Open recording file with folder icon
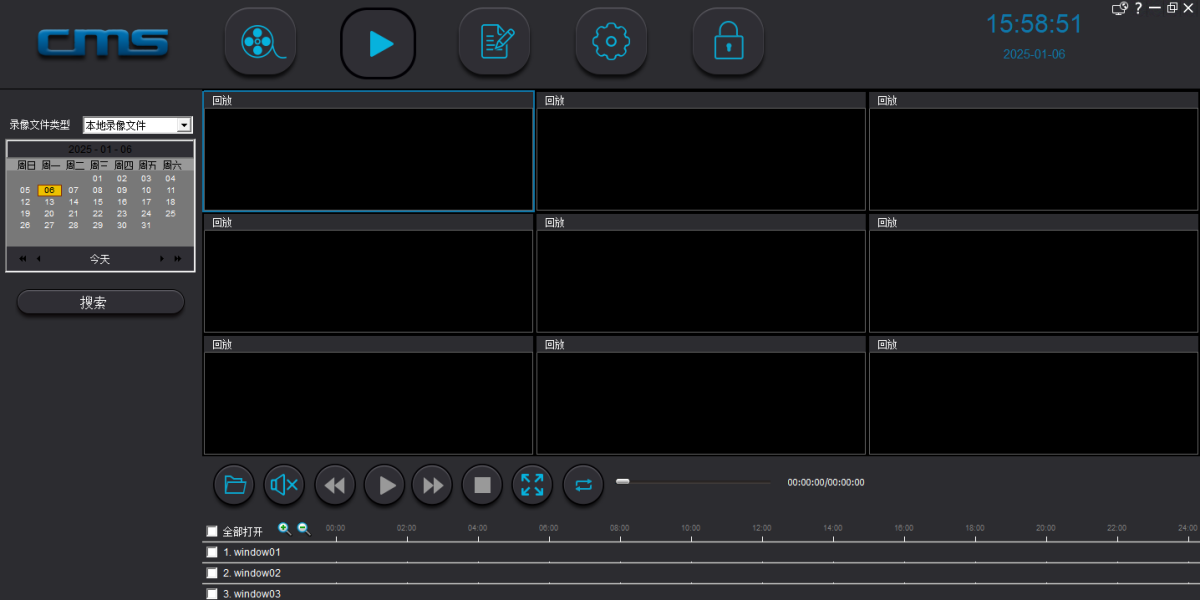1200x600 pixels. point(234,485)
